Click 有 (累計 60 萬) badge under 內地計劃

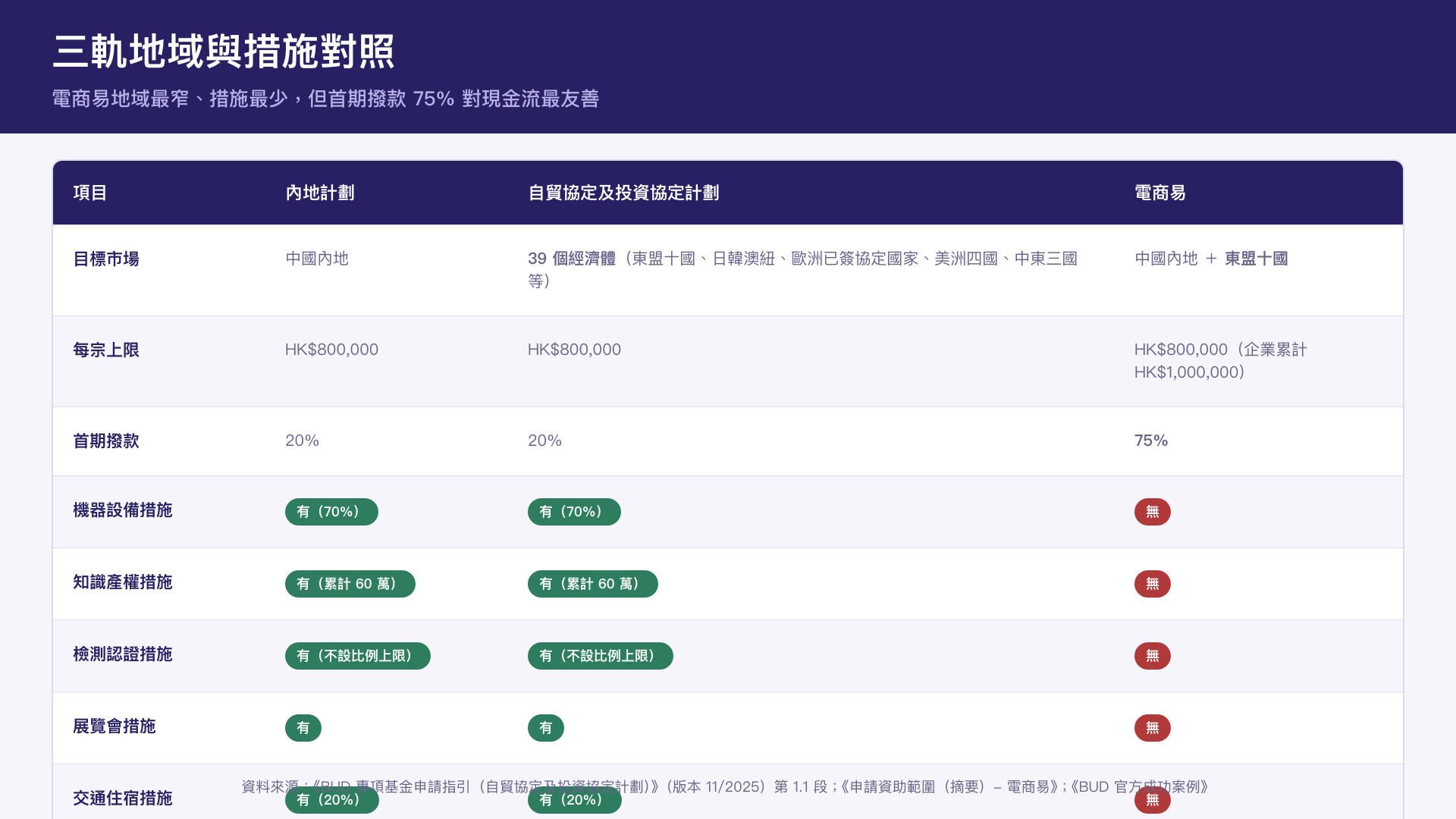(350, 584)
